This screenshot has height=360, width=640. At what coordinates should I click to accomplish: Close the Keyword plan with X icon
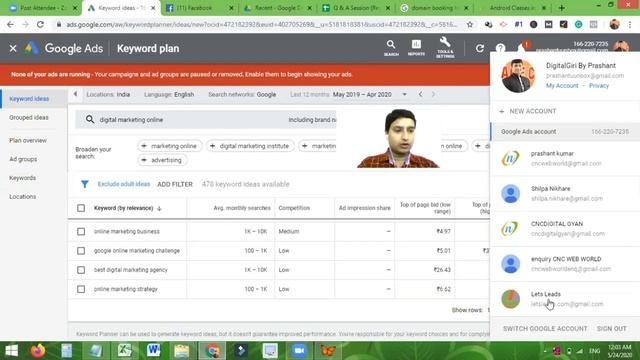pos(13,48)
